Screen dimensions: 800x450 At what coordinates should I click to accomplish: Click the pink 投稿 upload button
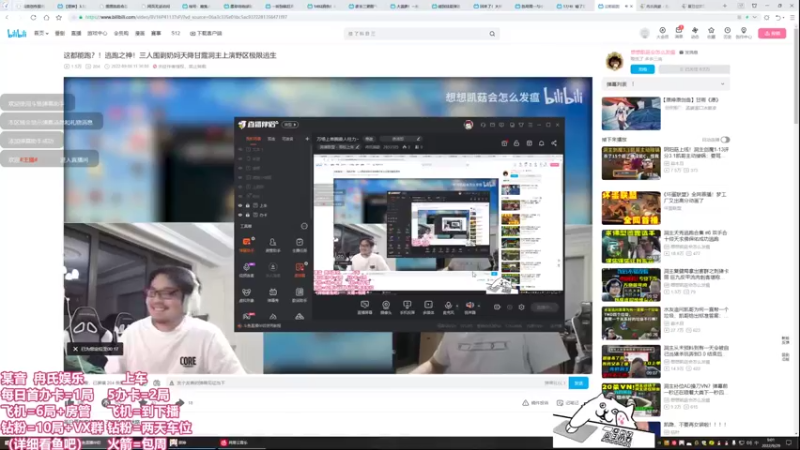(772, 33)
